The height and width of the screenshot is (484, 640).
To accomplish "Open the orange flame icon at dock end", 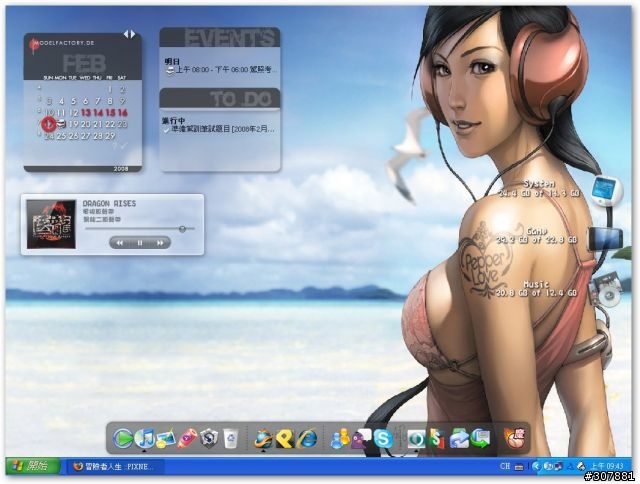I will click(x=514, y=439).
